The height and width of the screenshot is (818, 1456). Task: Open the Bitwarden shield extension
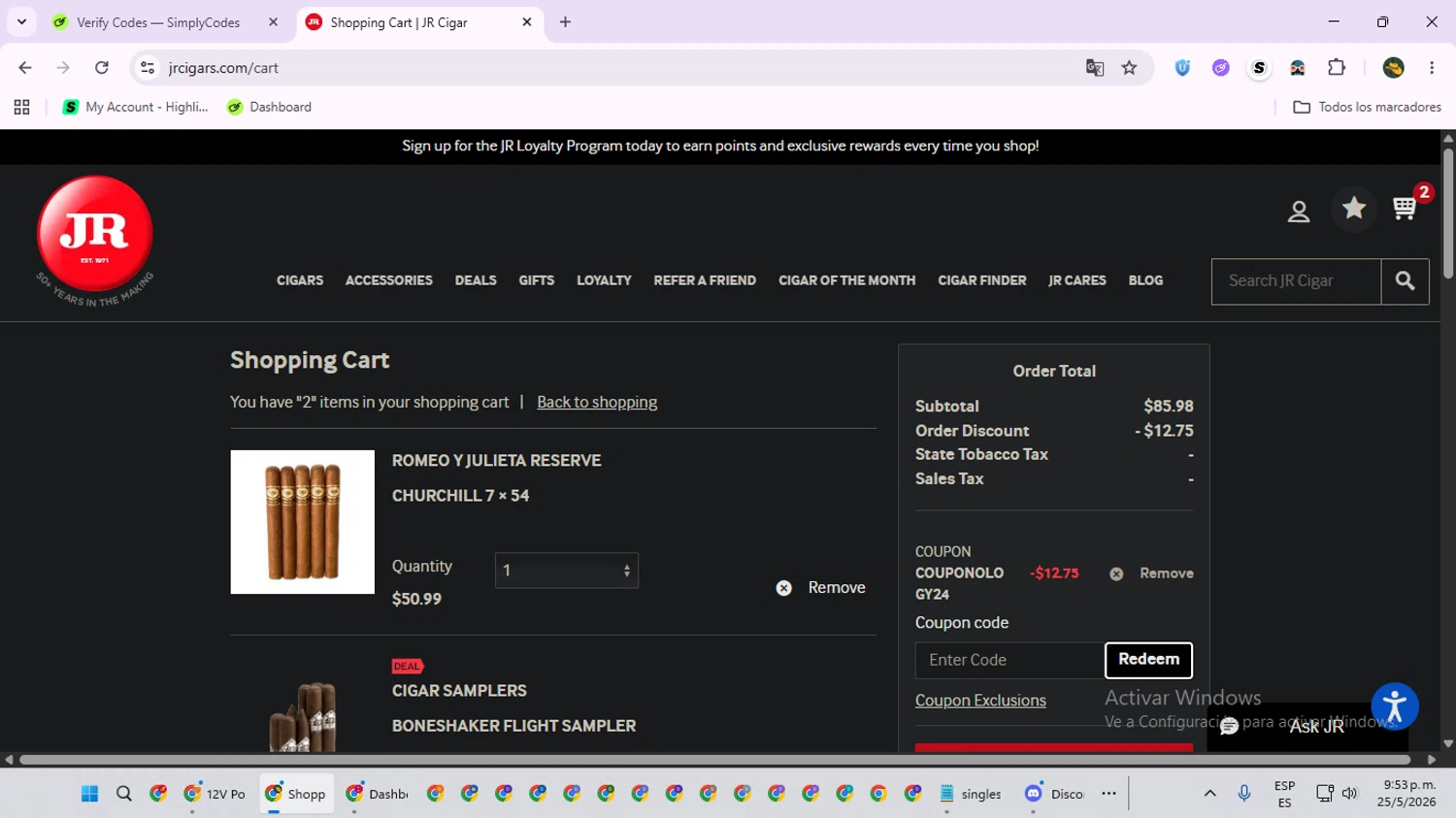[1182, 68]
